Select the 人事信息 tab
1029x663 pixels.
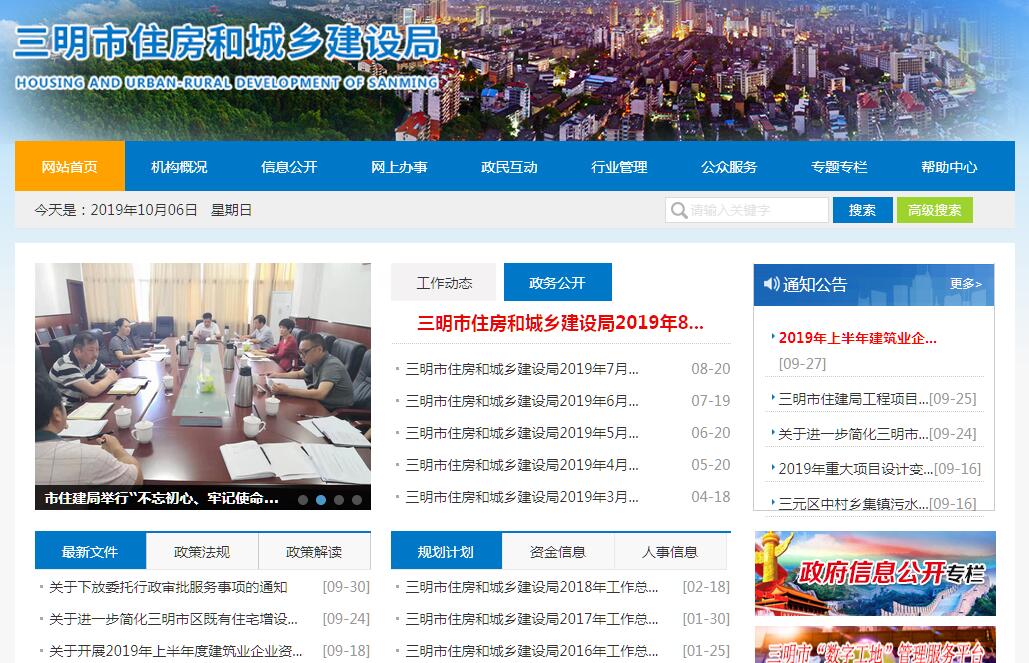pos(670,552)
